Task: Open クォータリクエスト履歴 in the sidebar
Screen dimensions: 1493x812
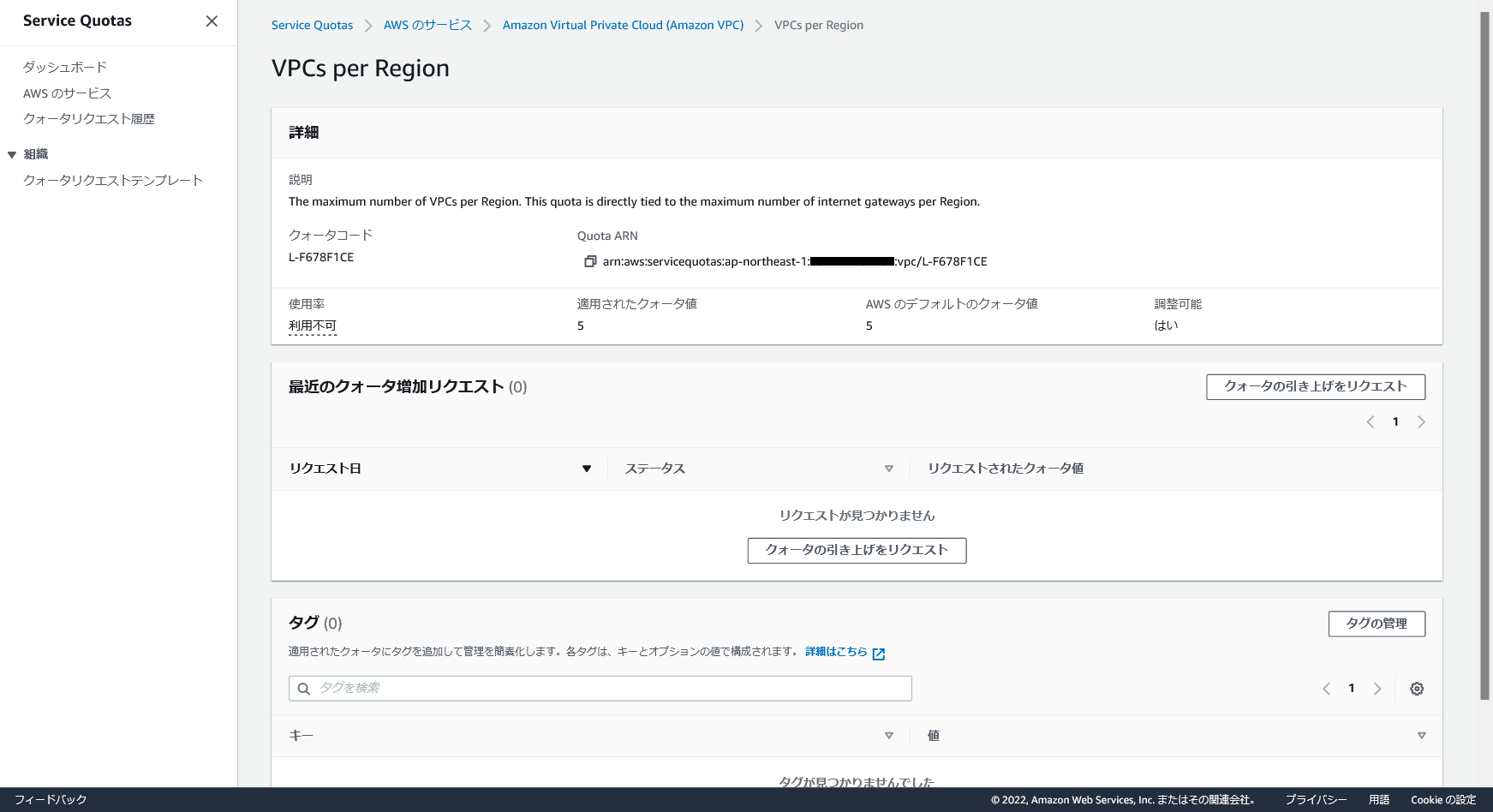Action: (x=89, y=119)
